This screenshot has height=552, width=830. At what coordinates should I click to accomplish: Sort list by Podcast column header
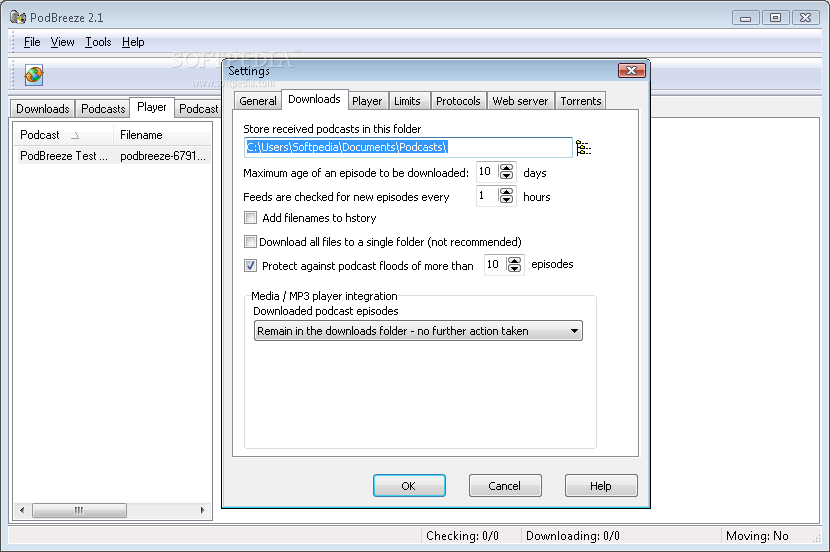pyautogui.click(x=64, y=135)
